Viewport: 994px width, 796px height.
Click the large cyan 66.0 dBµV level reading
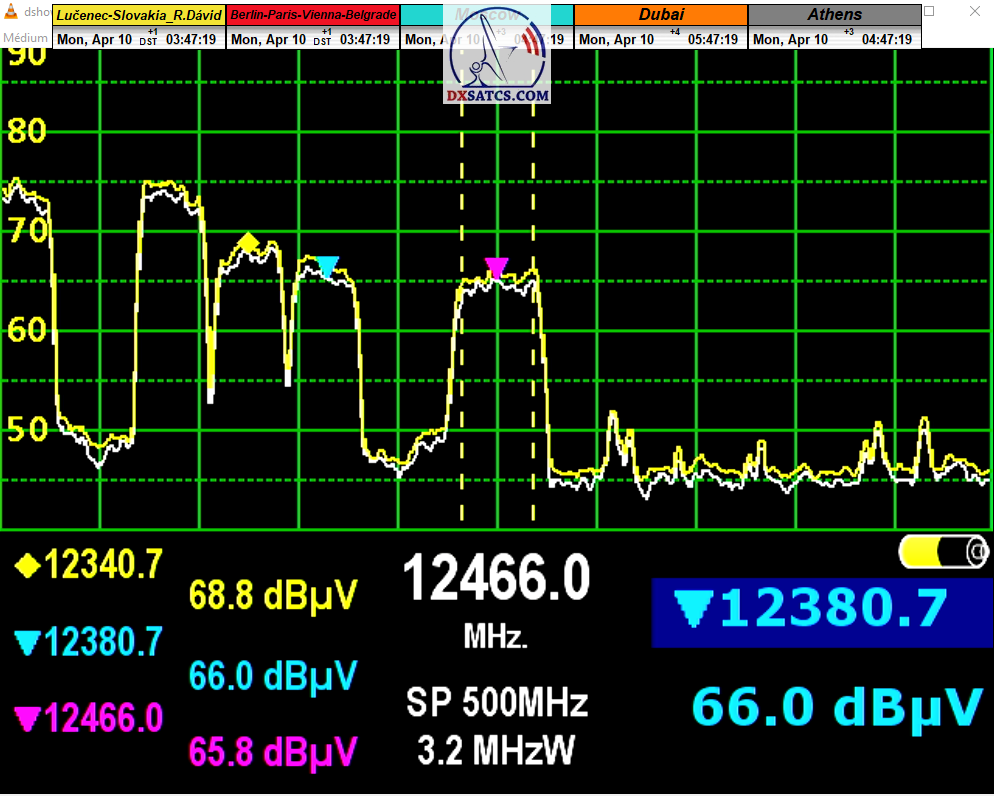(836, 707)
